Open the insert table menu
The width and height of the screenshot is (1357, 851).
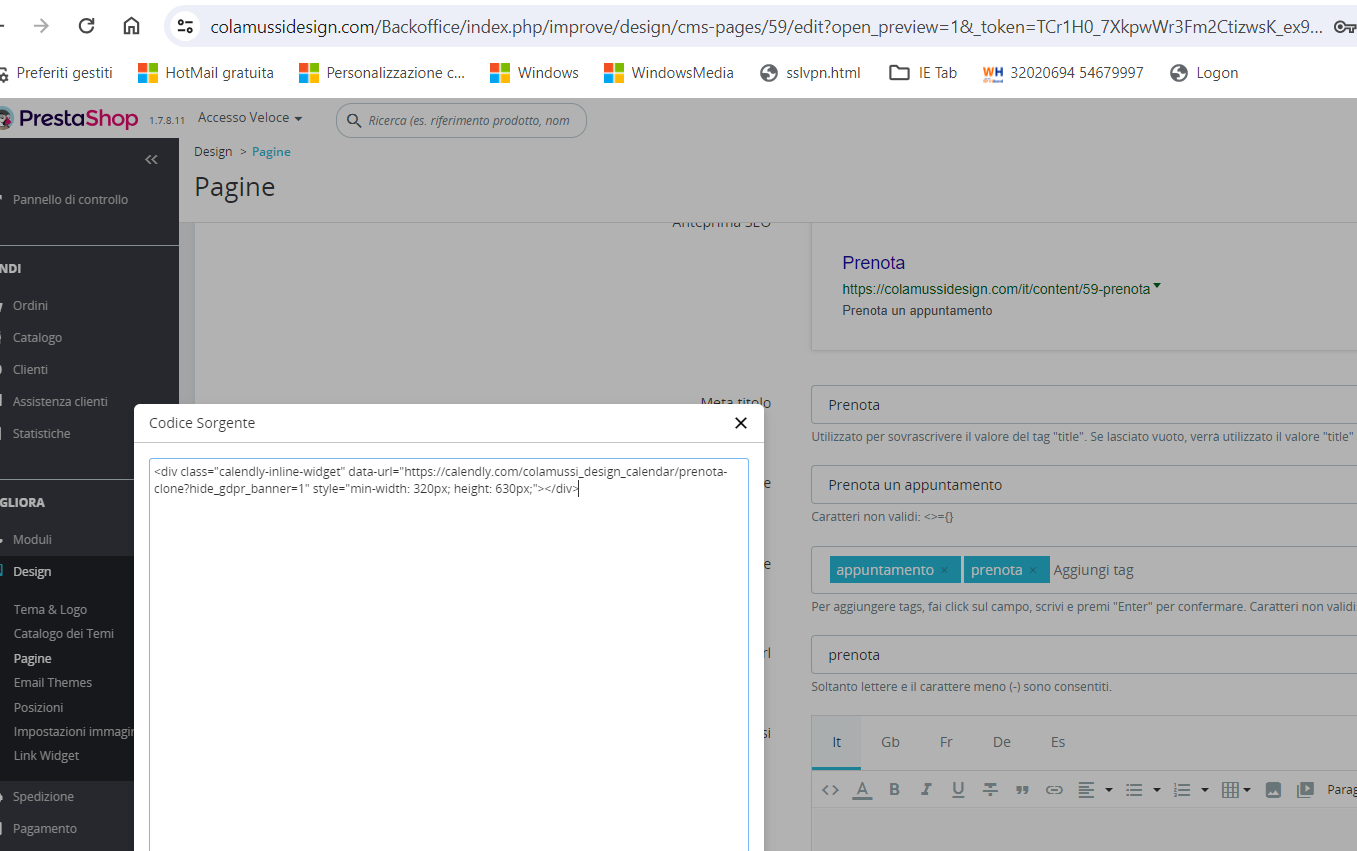[x=1236, y=790]
